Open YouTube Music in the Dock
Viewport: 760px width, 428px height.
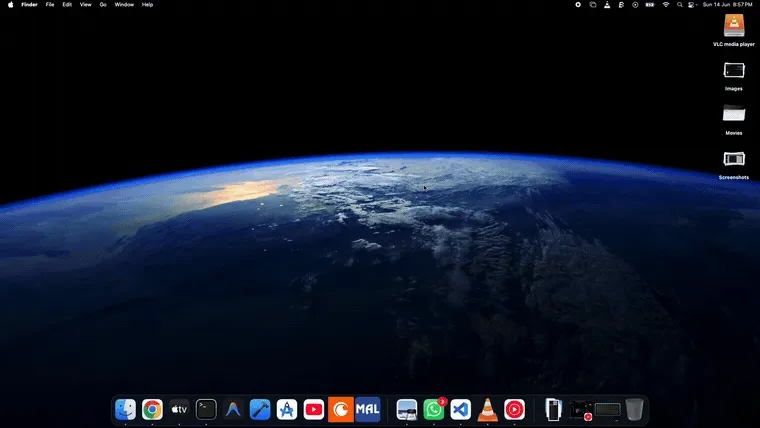(514, 410)
